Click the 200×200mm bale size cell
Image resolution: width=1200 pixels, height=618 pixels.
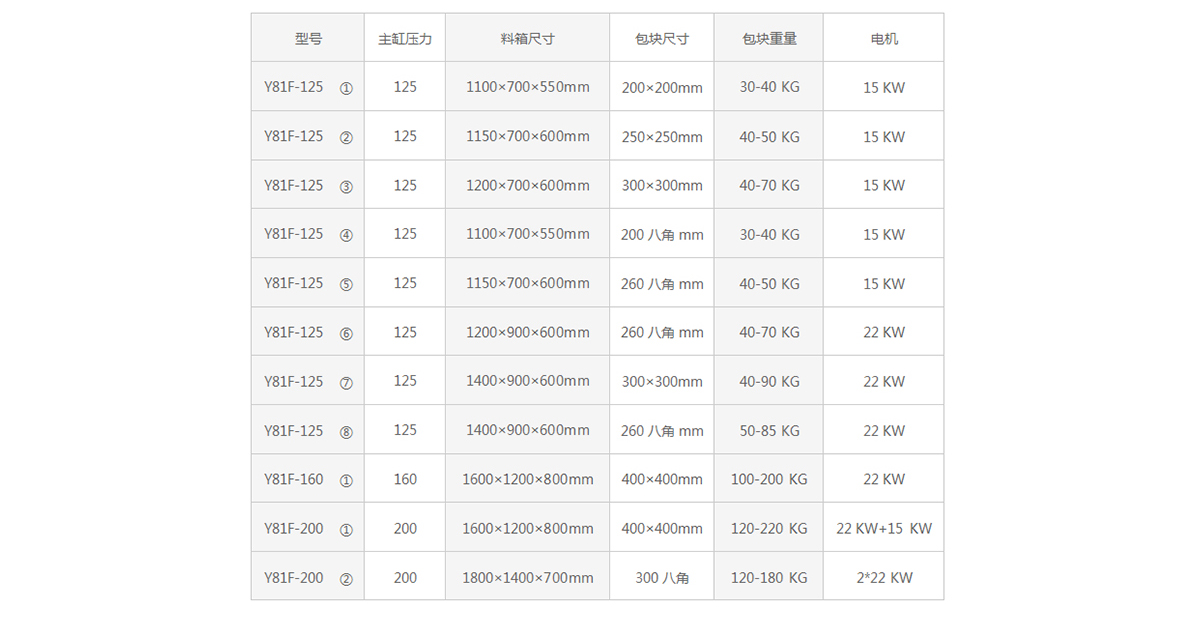coord(662,88)
